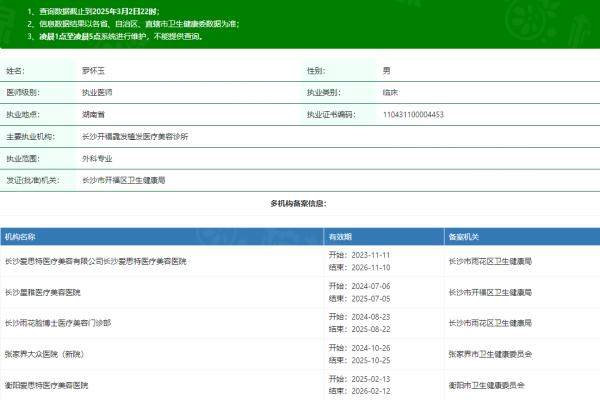This screenshot has width=600, height=400.
Task: Select 张家界大众医院（新院） entry
Action: 48,354
